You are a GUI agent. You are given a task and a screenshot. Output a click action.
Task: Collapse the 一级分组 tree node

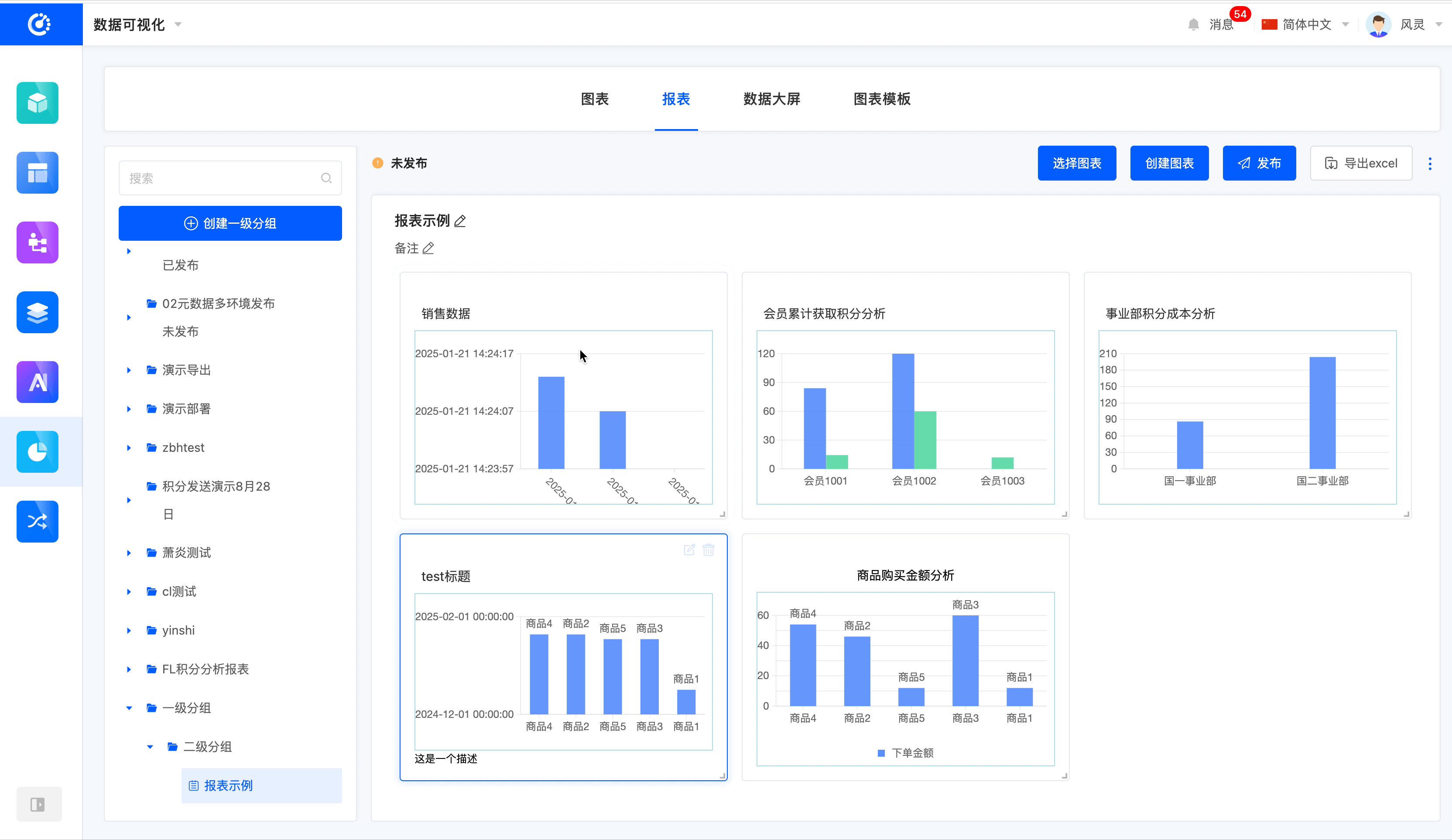point(129,708)
